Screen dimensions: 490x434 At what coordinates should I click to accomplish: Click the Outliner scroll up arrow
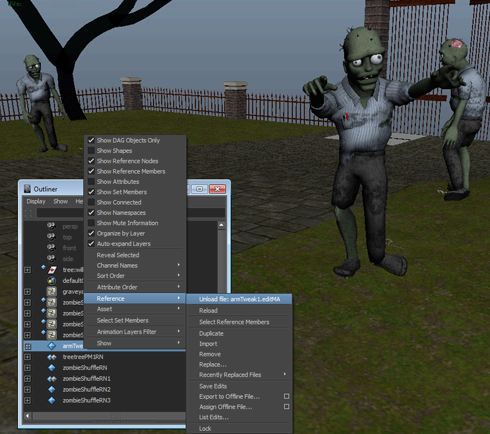tap(221, 225)
